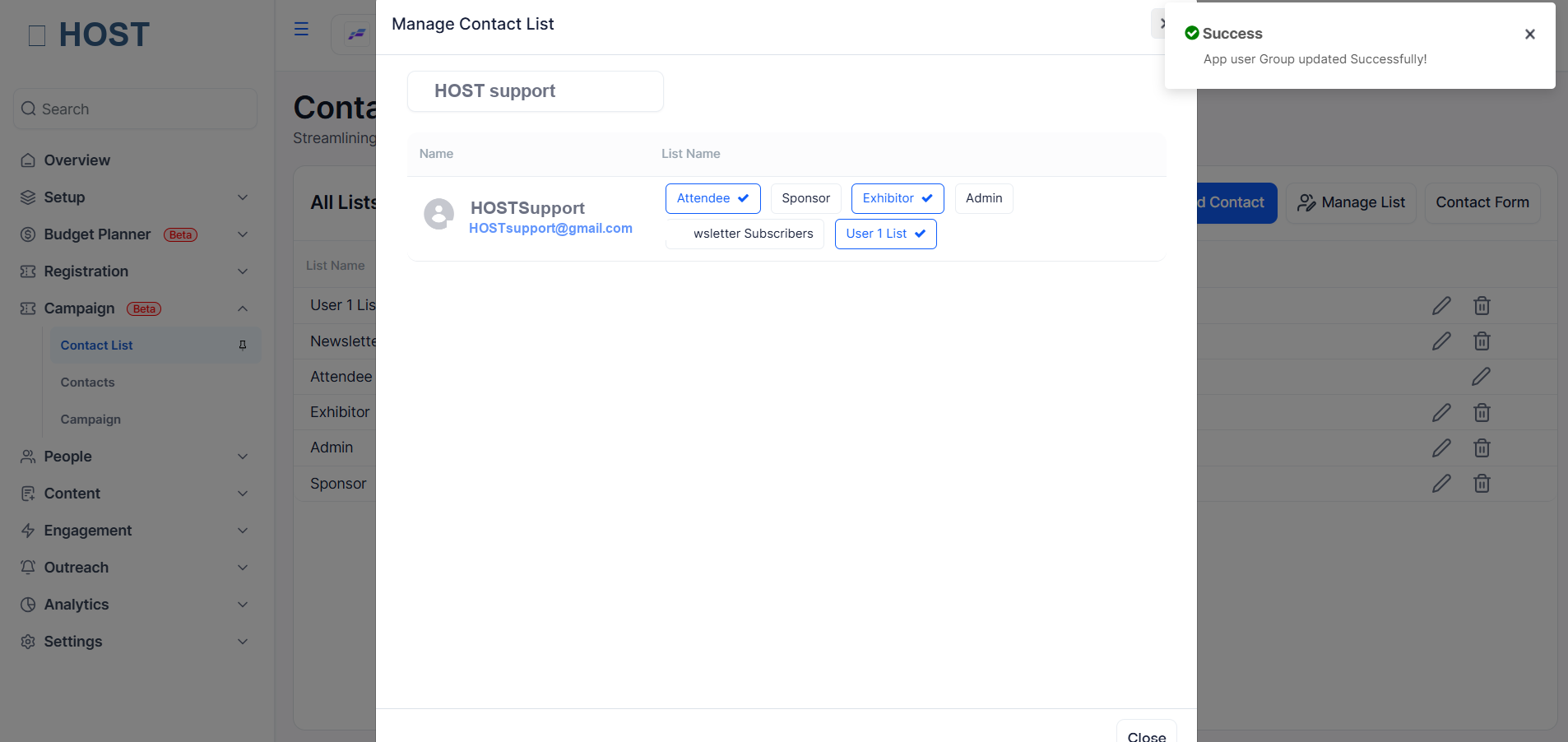Expand the Engagement chevron

243,531
